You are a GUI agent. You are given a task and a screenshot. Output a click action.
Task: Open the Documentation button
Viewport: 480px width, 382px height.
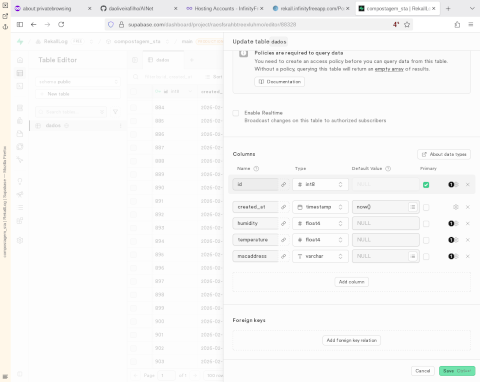click(279, 82)
